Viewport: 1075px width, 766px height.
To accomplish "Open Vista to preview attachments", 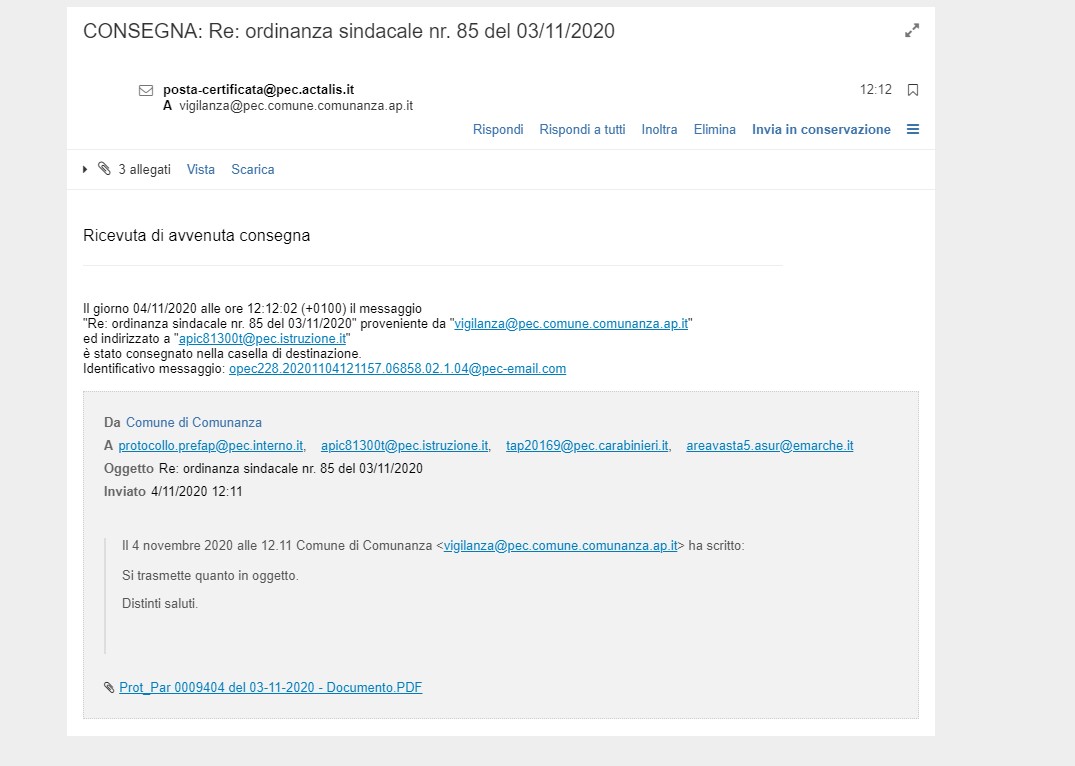I will [200, 170].
